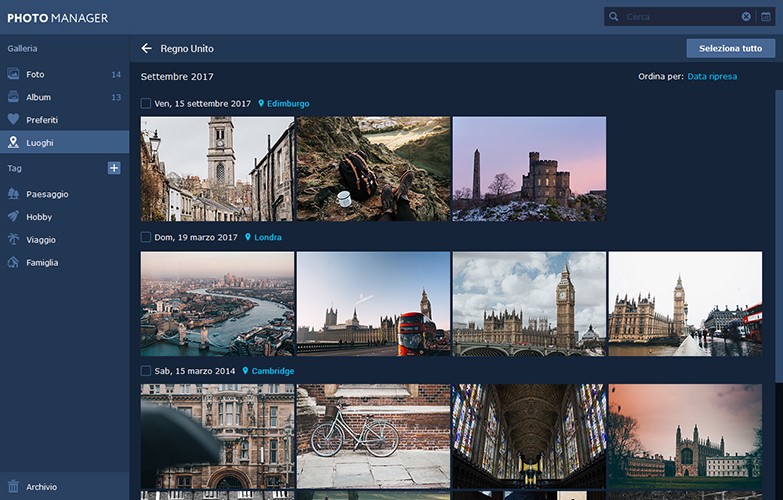Open the Album section in the sidebar
Screen dimensions: 783x500
point(64,97)
